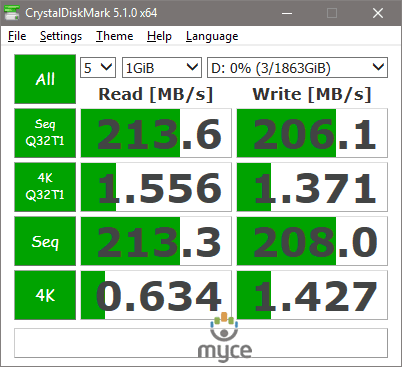Viewport: 402px width, 367px height.
Task: Click the CrystalDiskMark title bar icon
Action: (11, 13)
